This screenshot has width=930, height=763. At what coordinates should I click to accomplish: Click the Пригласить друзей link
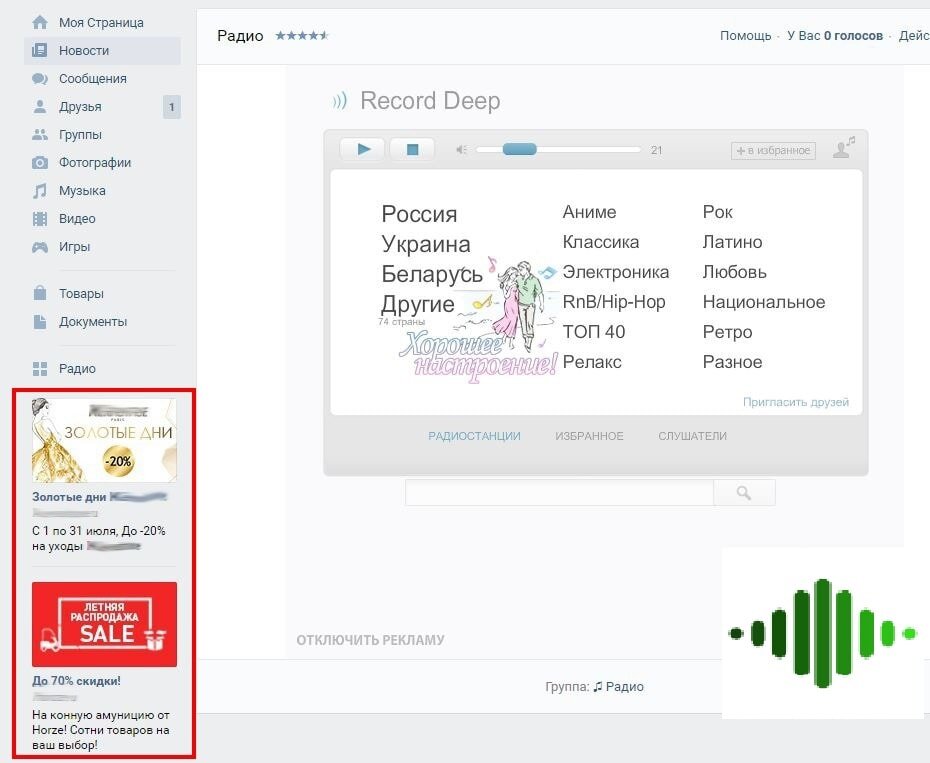pos(796,402)
